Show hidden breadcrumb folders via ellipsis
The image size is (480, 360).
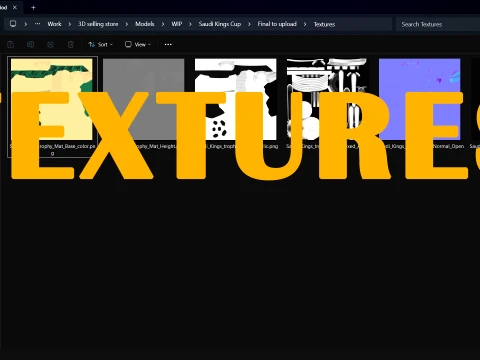click(37, 24)
